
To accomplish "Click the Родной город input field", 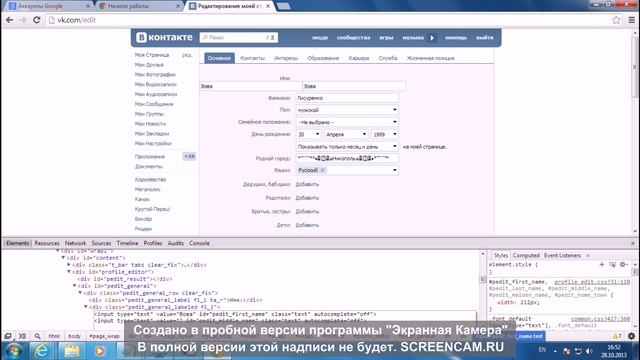I will [x=347, y=158].
